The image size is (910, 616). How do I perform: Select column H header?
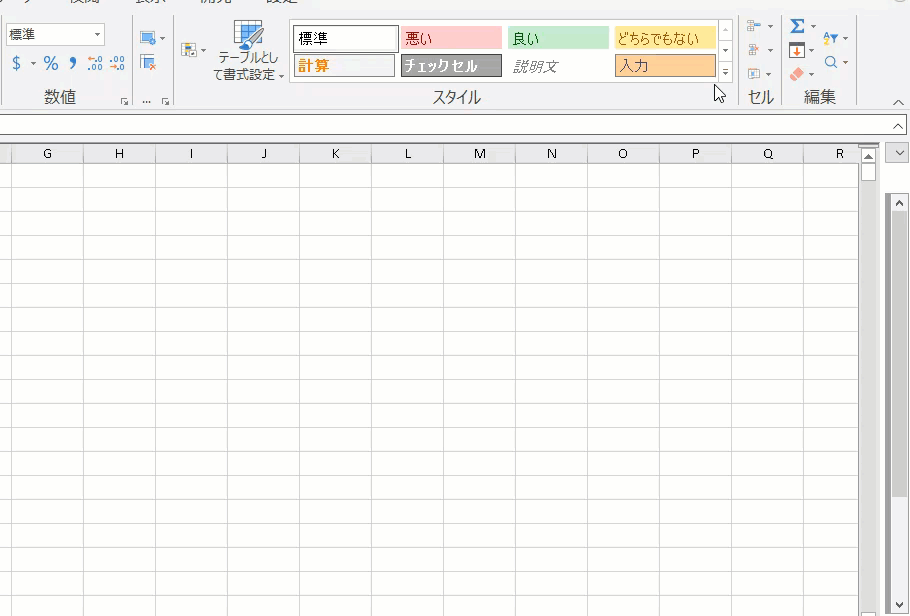click(120, 154)
